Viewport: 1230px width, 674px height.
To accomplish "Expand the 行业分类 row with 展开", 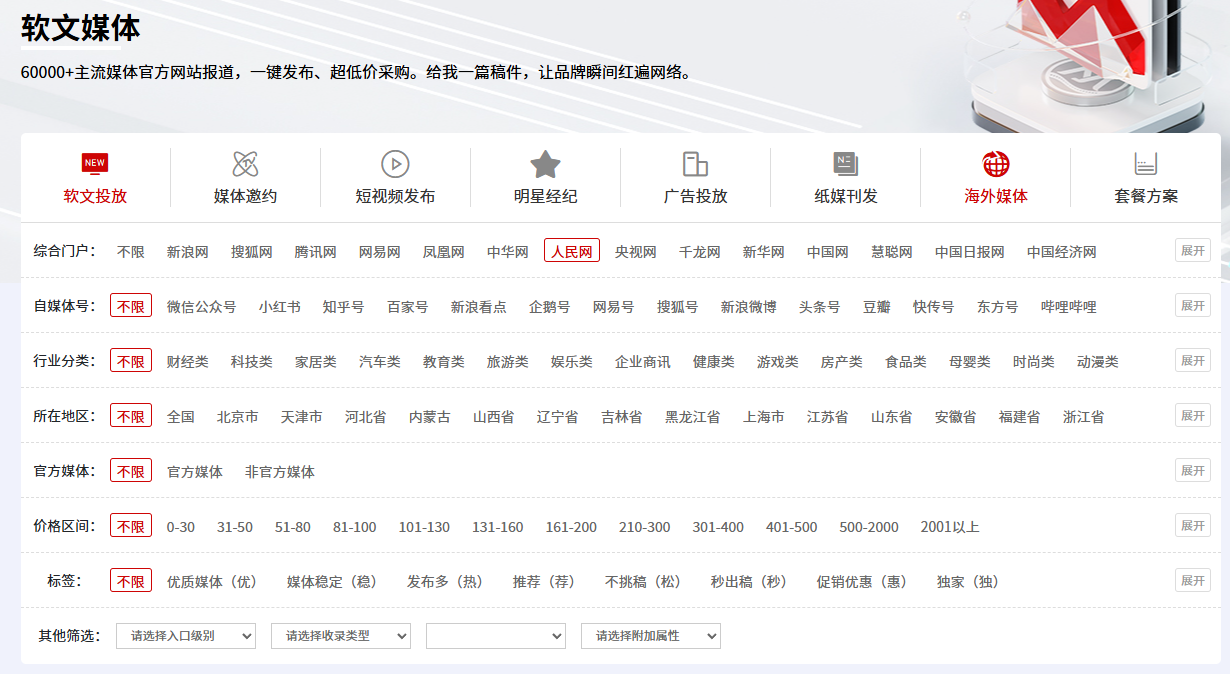I will click(1192, 360).
